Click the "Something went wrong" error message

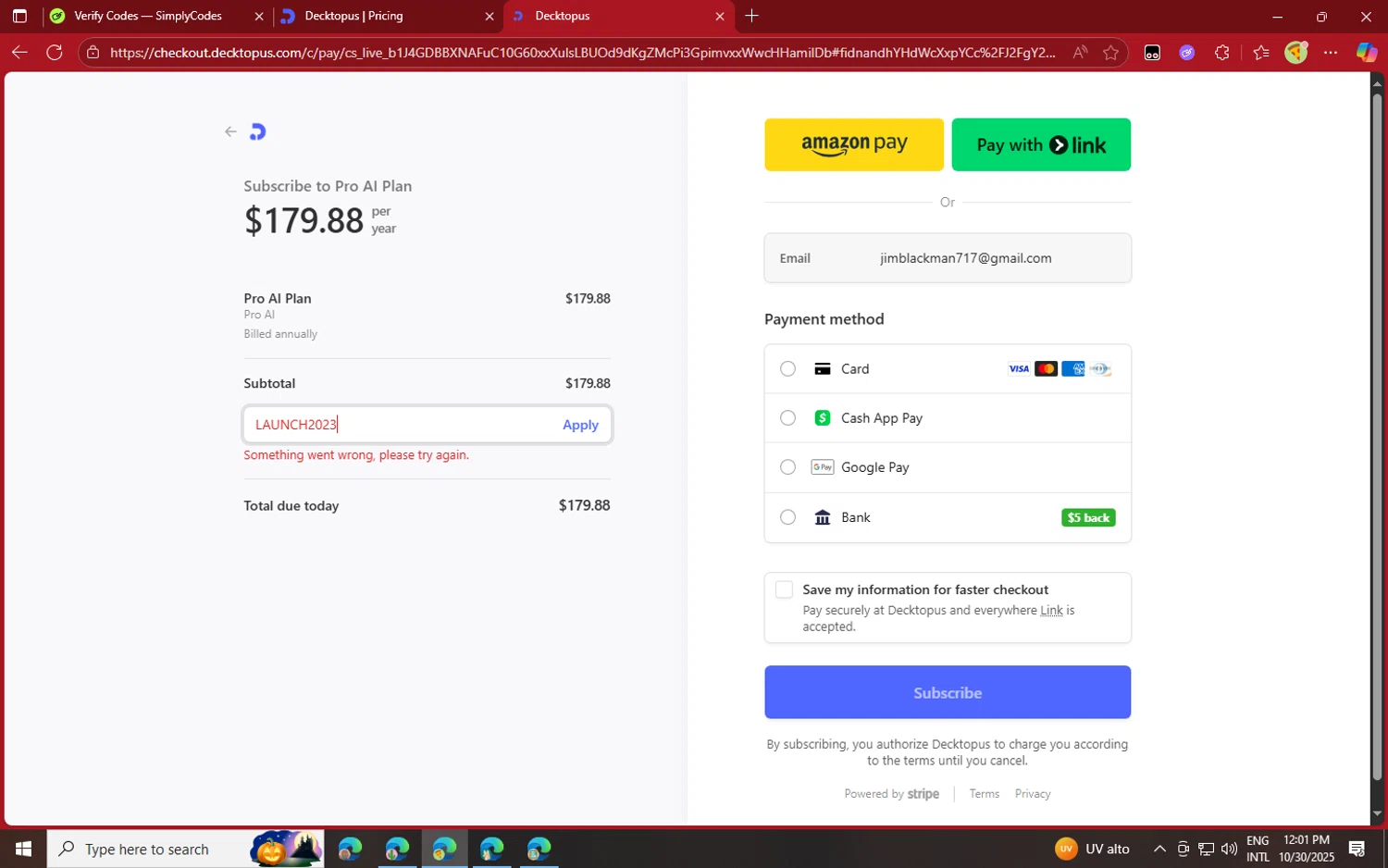[356, 455]
